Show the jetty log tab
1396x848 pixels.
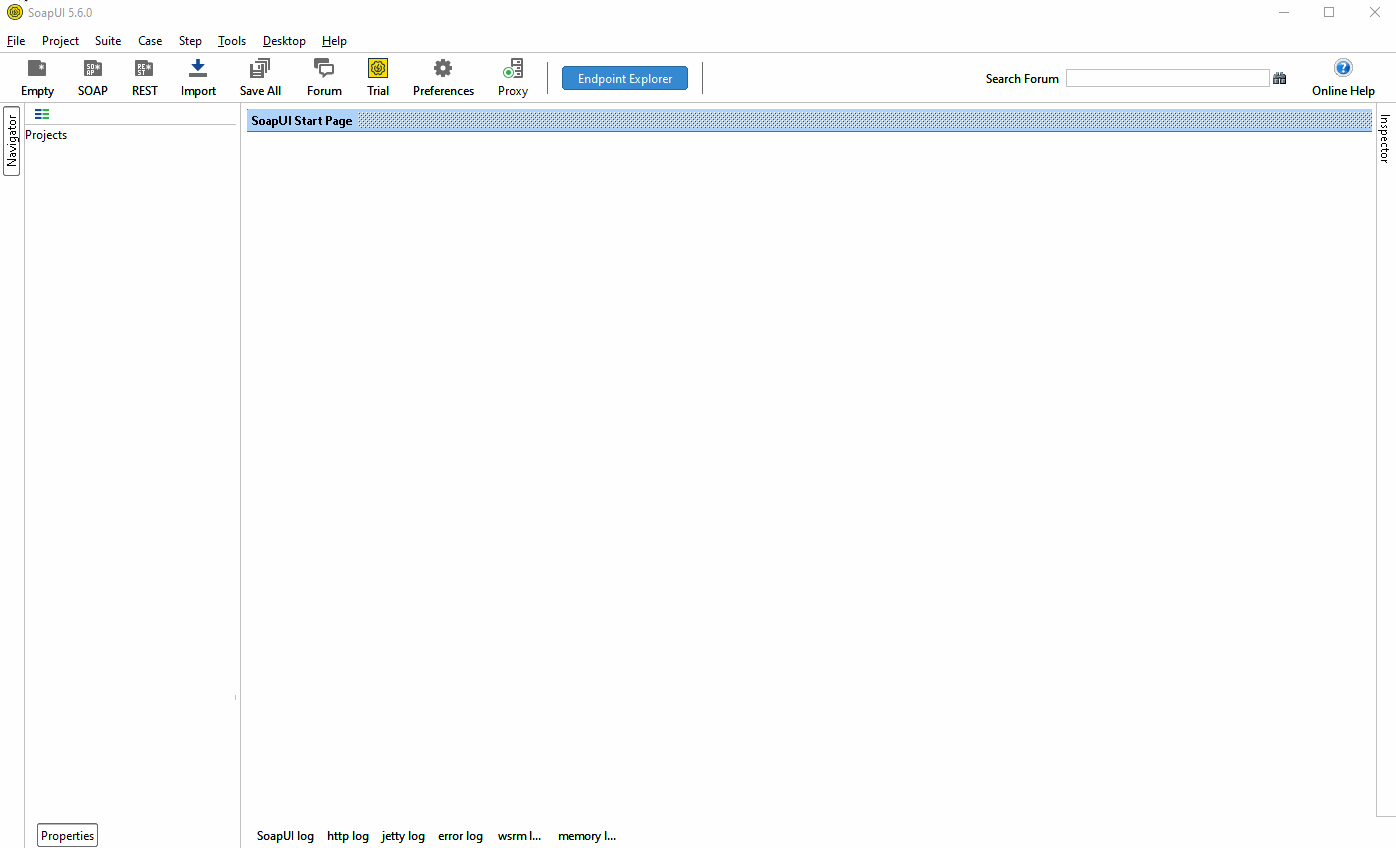403,836
